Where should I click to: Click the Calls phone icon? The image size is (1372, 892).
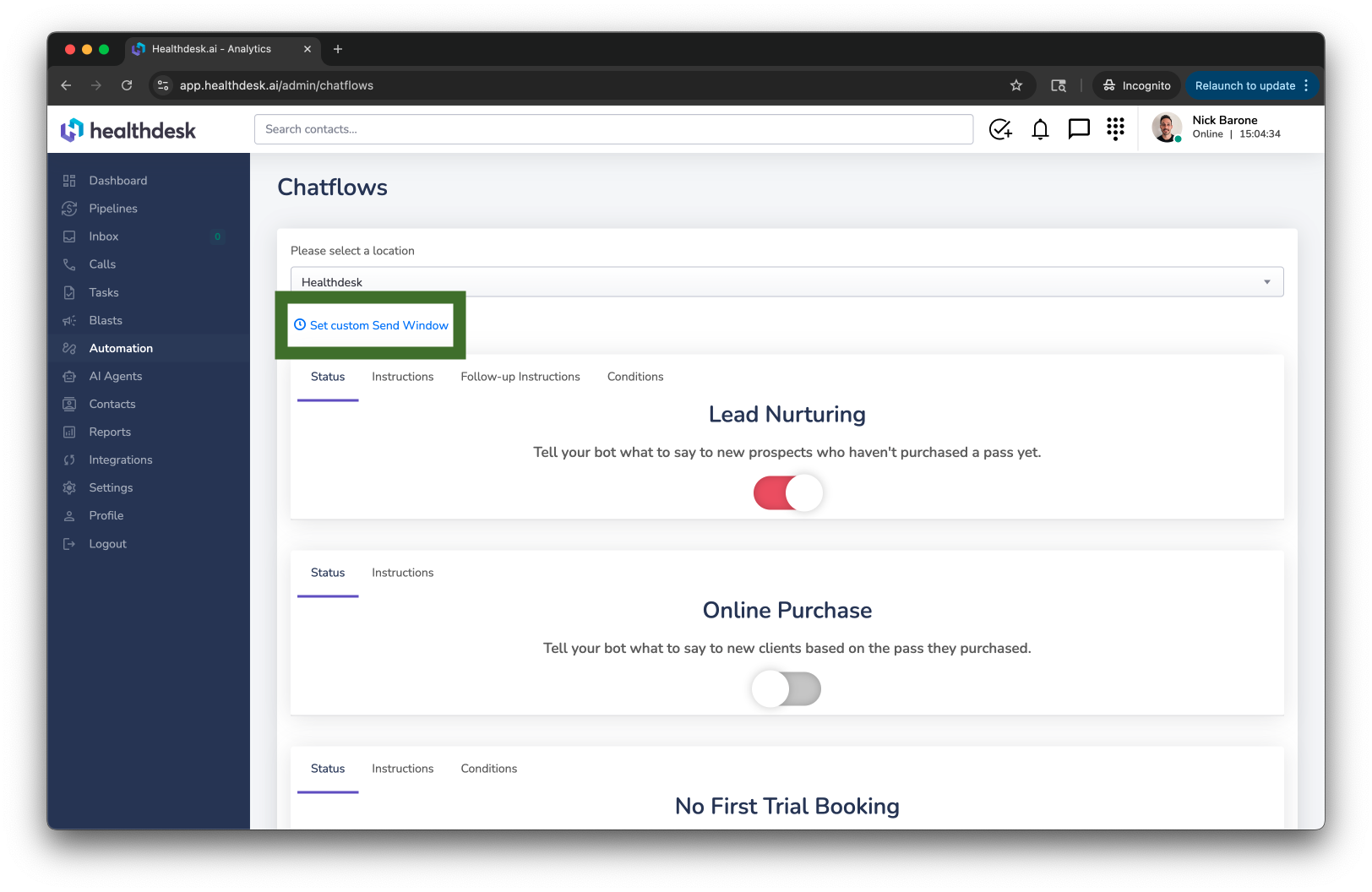click(x=69, y=264)
